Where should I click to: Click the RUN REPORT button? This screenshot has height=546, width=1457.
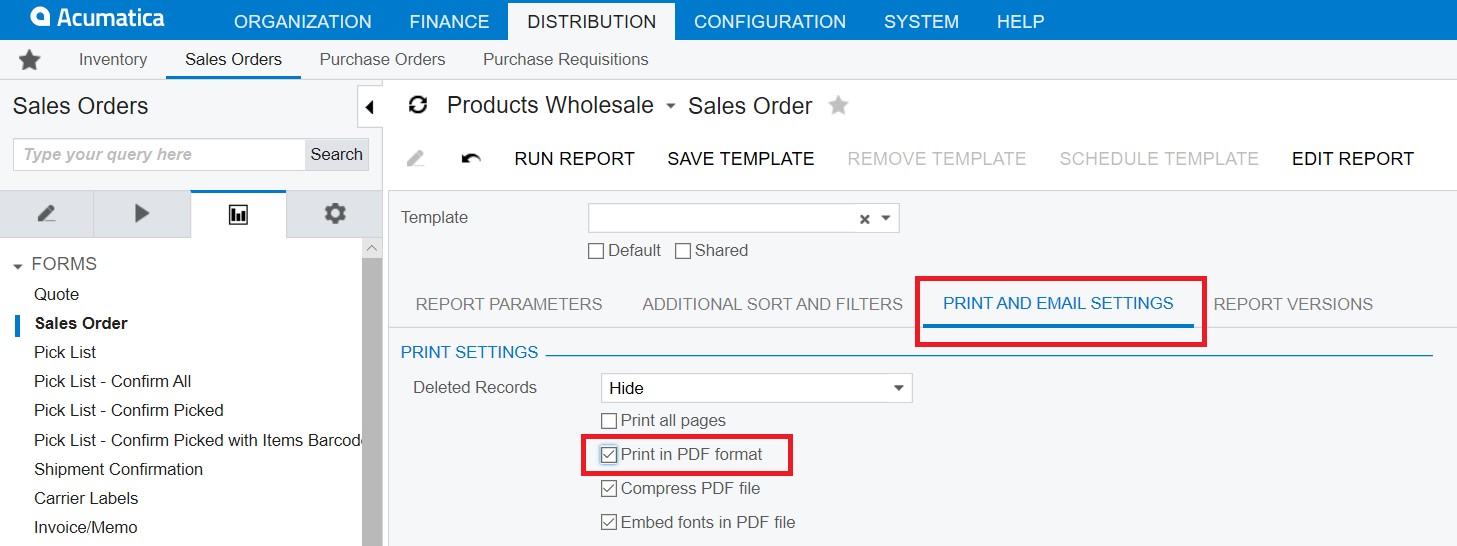574,159
